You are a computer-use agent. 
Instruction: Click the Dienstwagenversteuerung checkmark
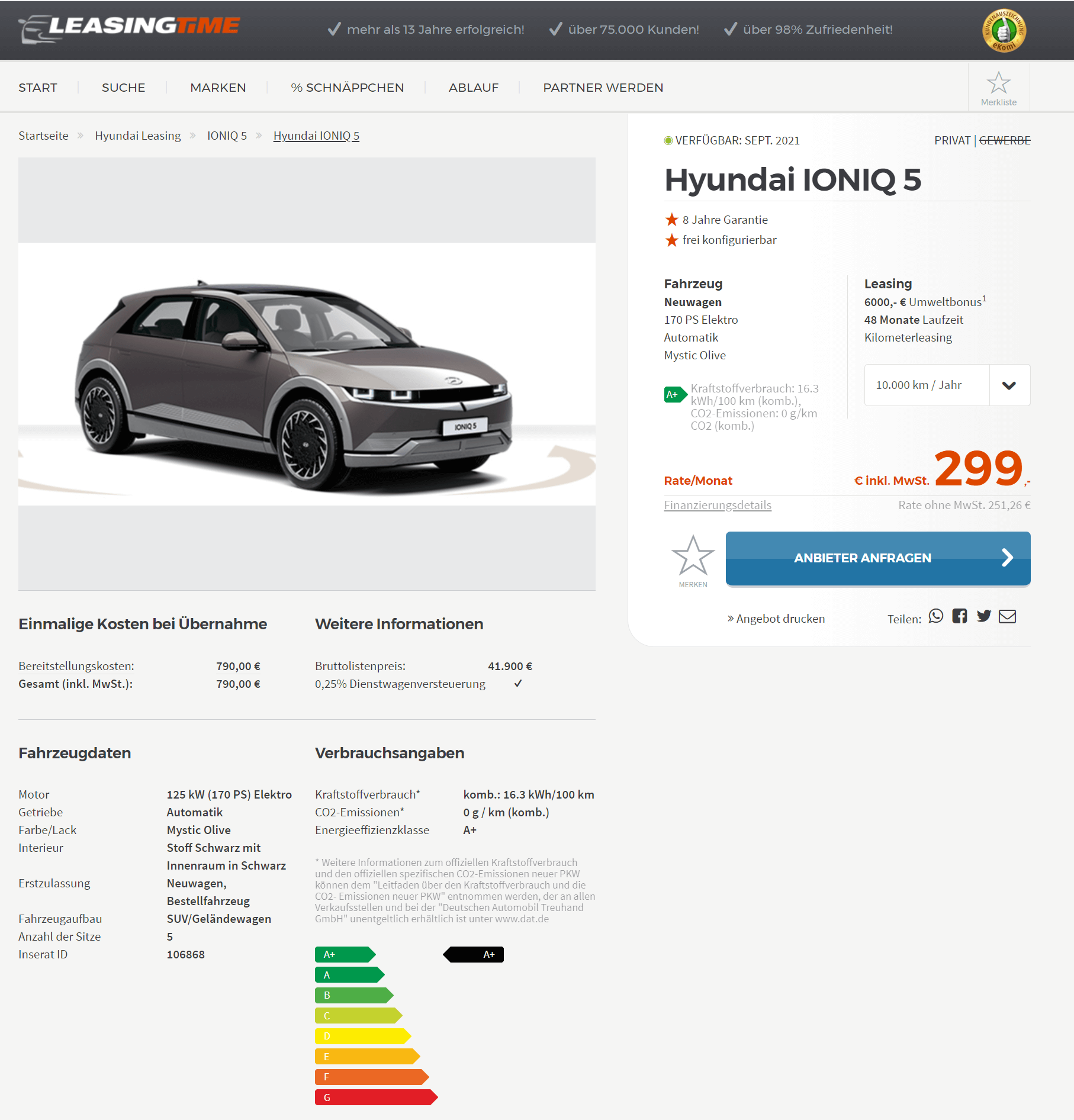[x=518, y=683]
